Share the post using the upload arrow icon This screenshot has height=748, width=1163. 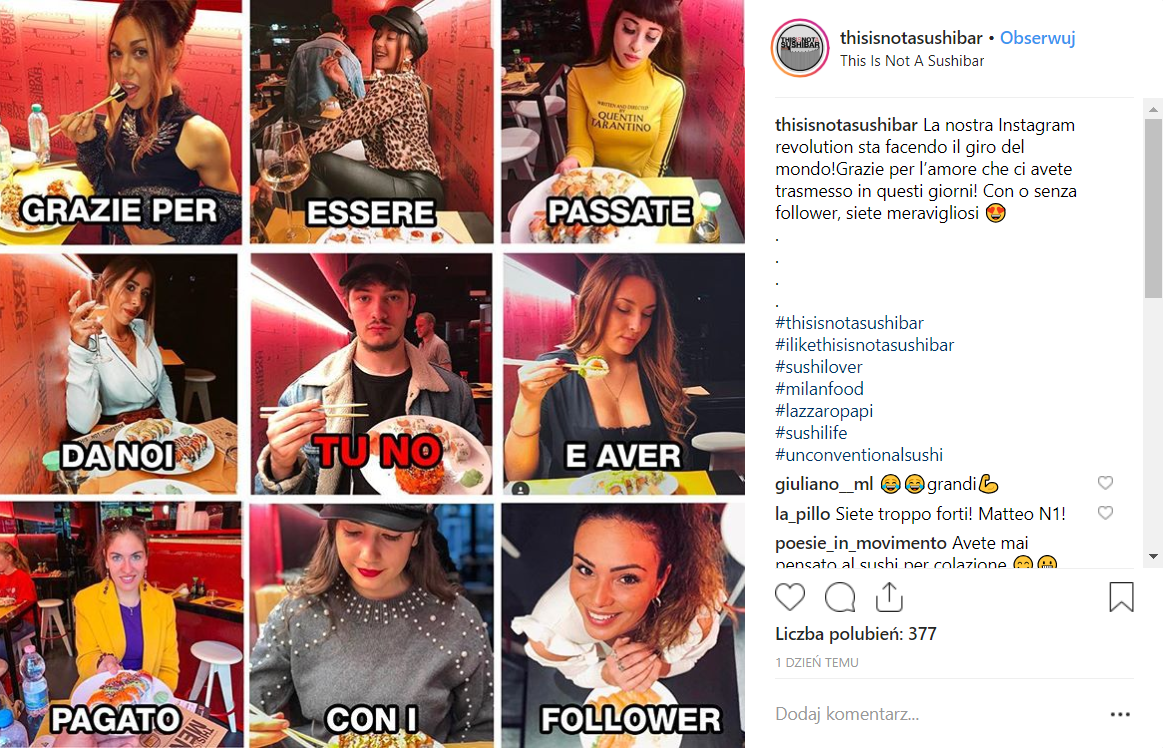[x=889, y=597]
